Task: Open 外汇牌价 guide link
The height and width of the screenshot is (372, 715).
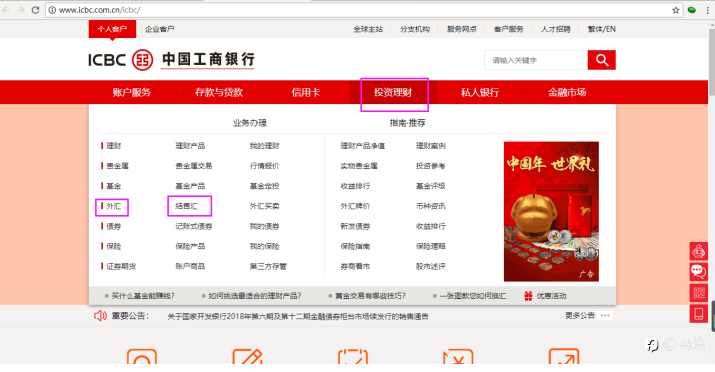Action: pyautogui.click(x=355, y=206)
